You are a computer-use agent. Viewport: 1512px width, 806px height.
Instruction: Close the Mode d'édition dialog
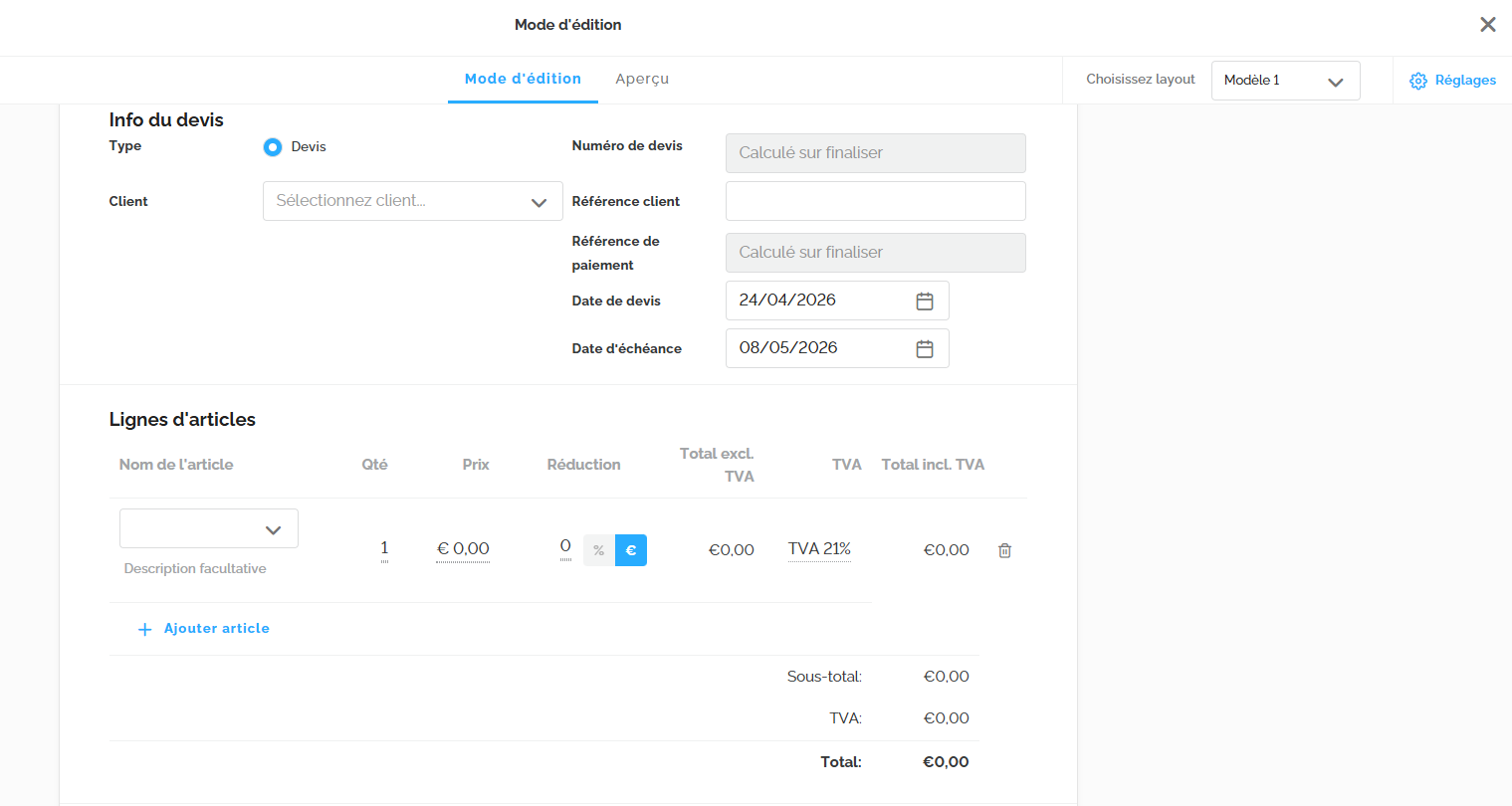1488,25
